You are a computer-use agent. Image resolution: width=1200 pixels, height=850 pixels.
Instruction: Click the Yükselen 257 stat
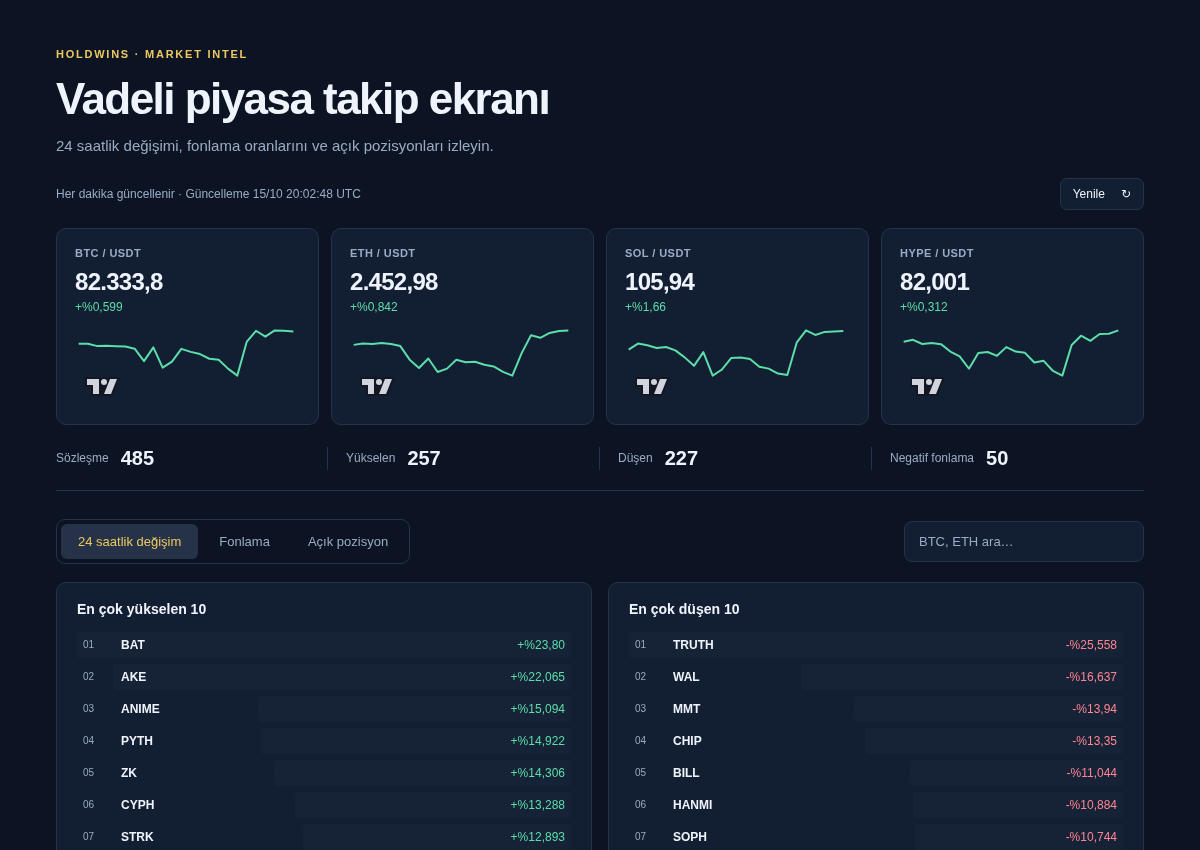pyautogui.click(x=393, y=458)
